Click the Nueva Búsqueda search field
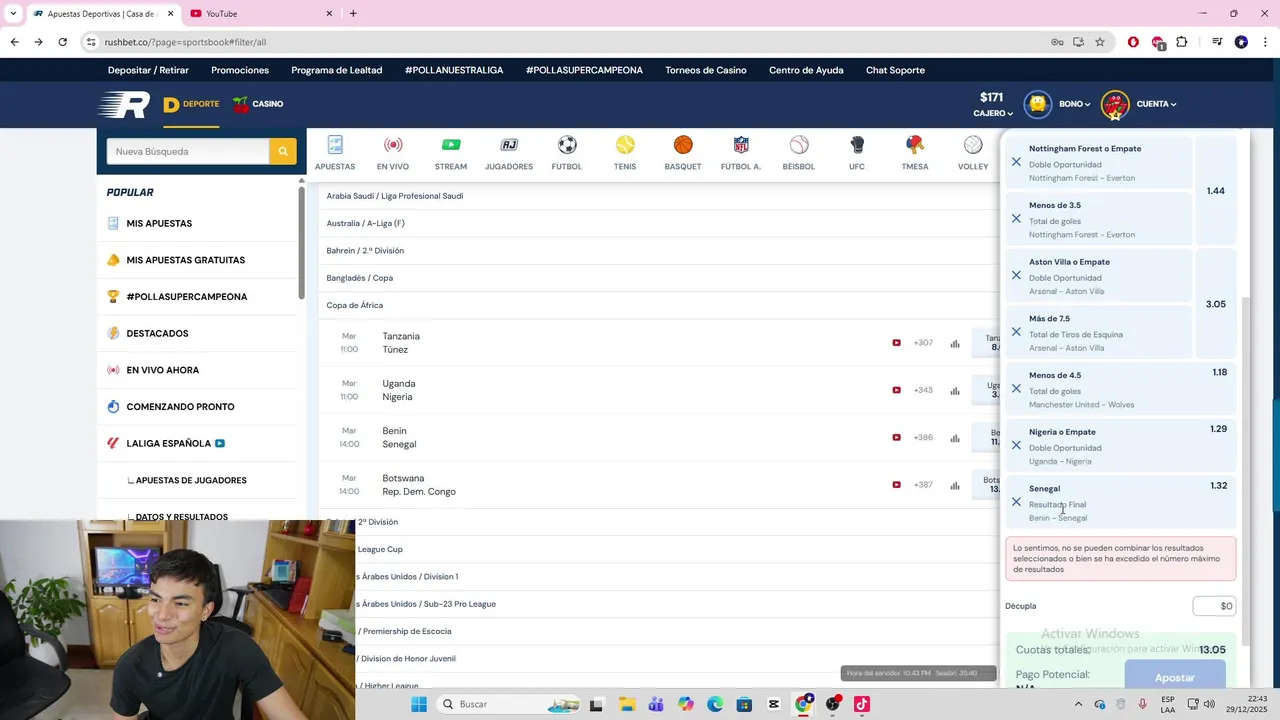This screenshot has width=1280, height=720. coord(188,151)
